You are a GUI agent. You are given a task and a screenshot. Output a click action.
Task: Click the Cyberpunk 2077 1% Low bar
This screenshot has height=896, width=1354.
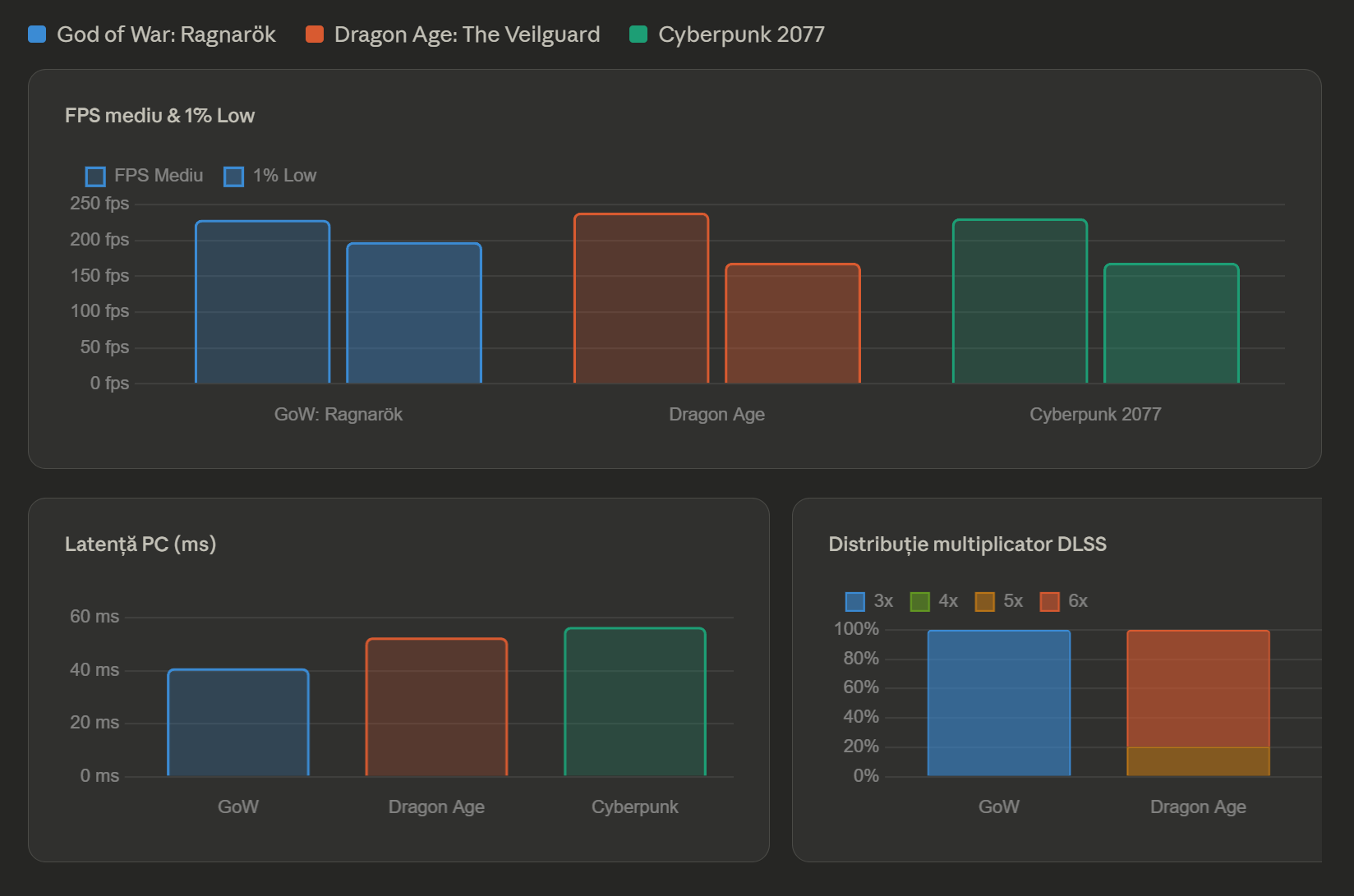(x=1172, y=324)
